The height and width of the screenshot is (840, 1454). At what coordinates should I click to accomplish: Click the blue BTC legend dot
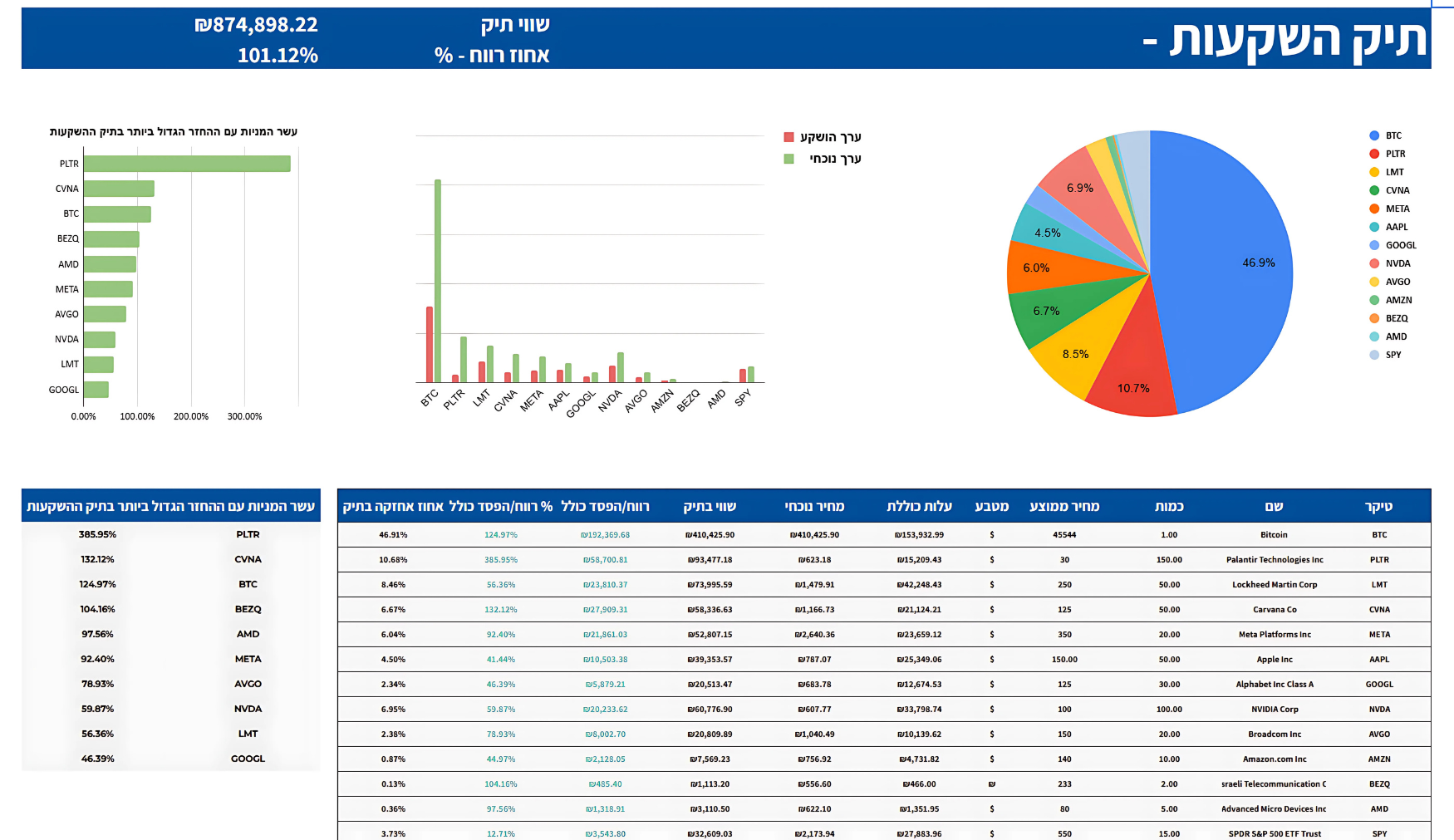pos(1374,135)
